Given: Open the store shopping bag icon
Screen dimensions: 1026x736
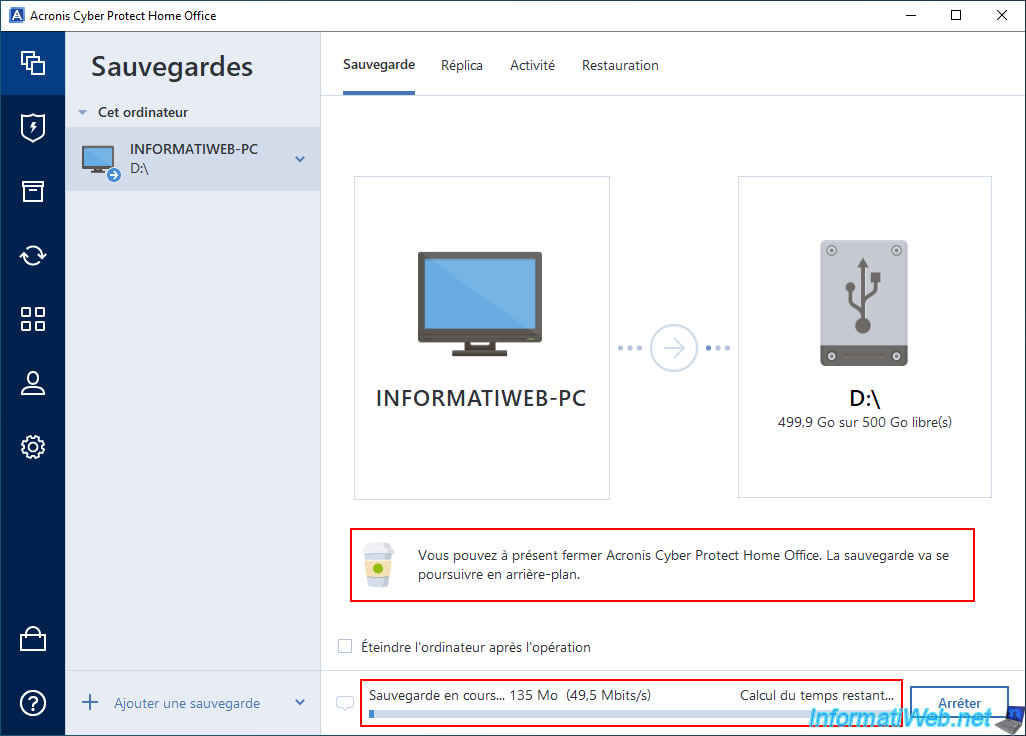Looking at the screenshot, I should point(33,639).
